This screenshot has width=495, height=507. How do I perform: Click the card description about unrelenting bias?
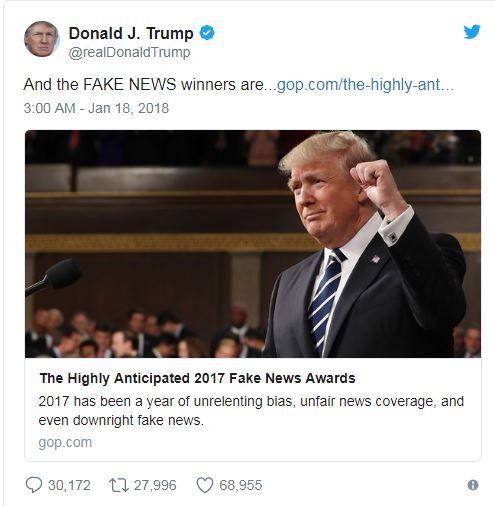(x=251, y=411)
